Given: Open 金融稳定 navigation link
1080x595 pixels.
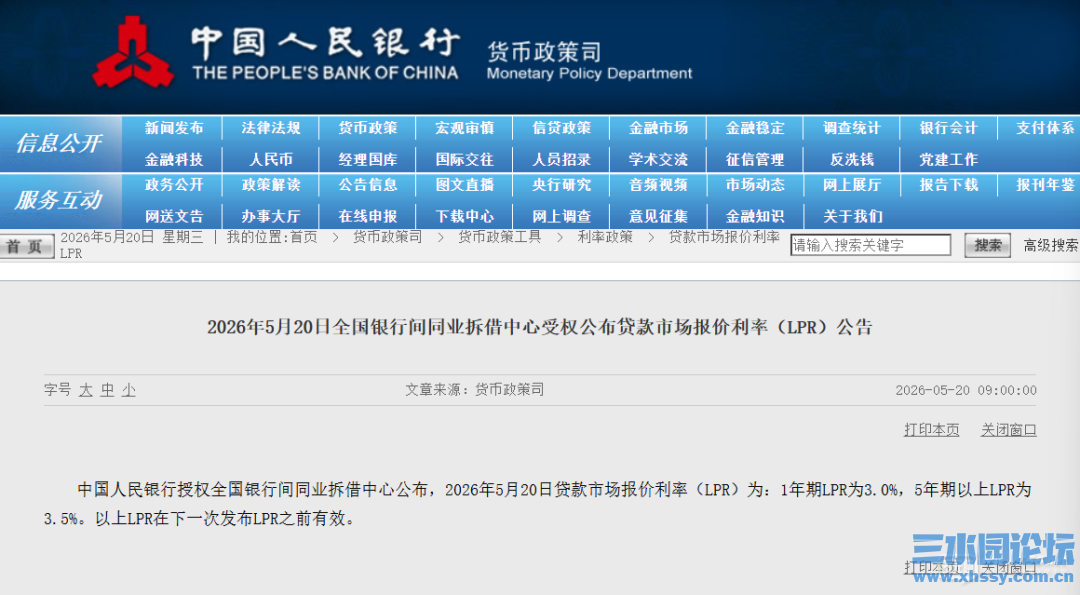Looking at the screenshot, I should pyautogui.click(x=755, y=128).
